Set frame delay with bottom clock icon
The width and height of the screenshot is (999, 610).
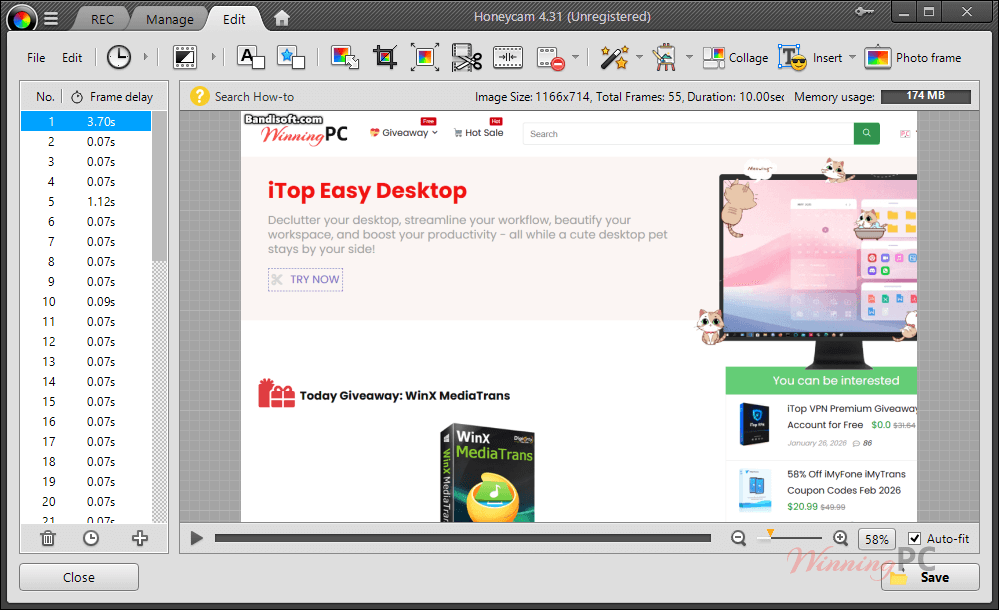[x=91, y=538]
